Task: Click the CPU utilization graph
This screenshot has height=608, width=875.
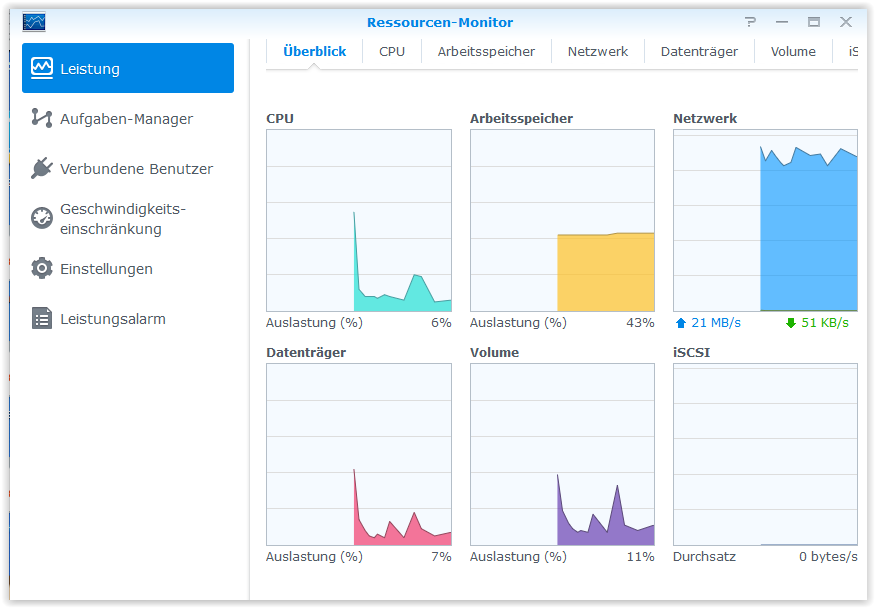Action: tap(359, 220)
